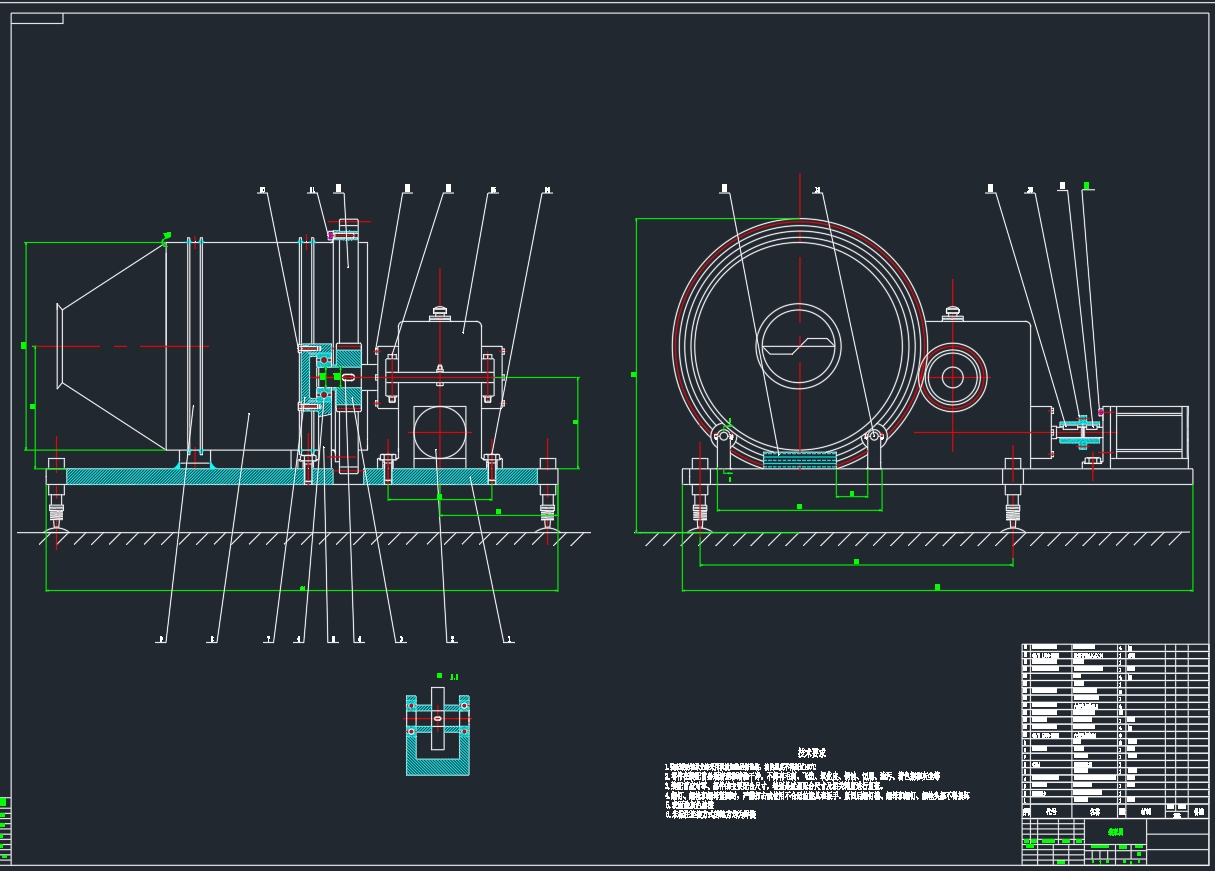Select the hatched cyan base plate in side view
Image resolution: width=1215 pixels, height=871 pixels.
point(302,477)
